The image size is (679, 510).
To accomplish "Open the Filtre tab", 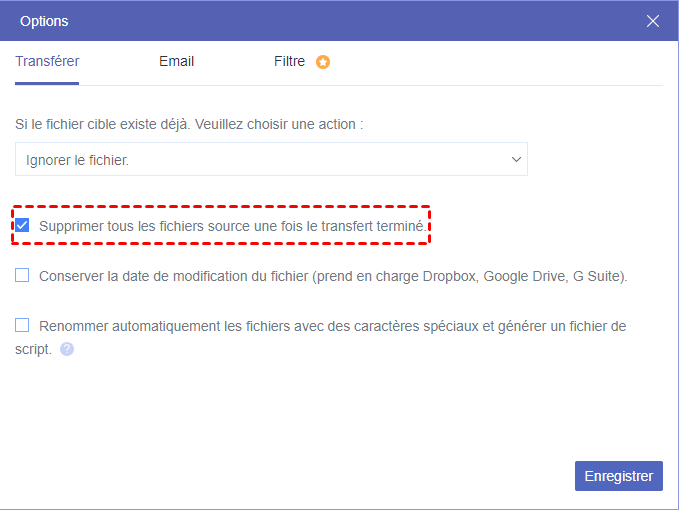I will pos(289,61).
